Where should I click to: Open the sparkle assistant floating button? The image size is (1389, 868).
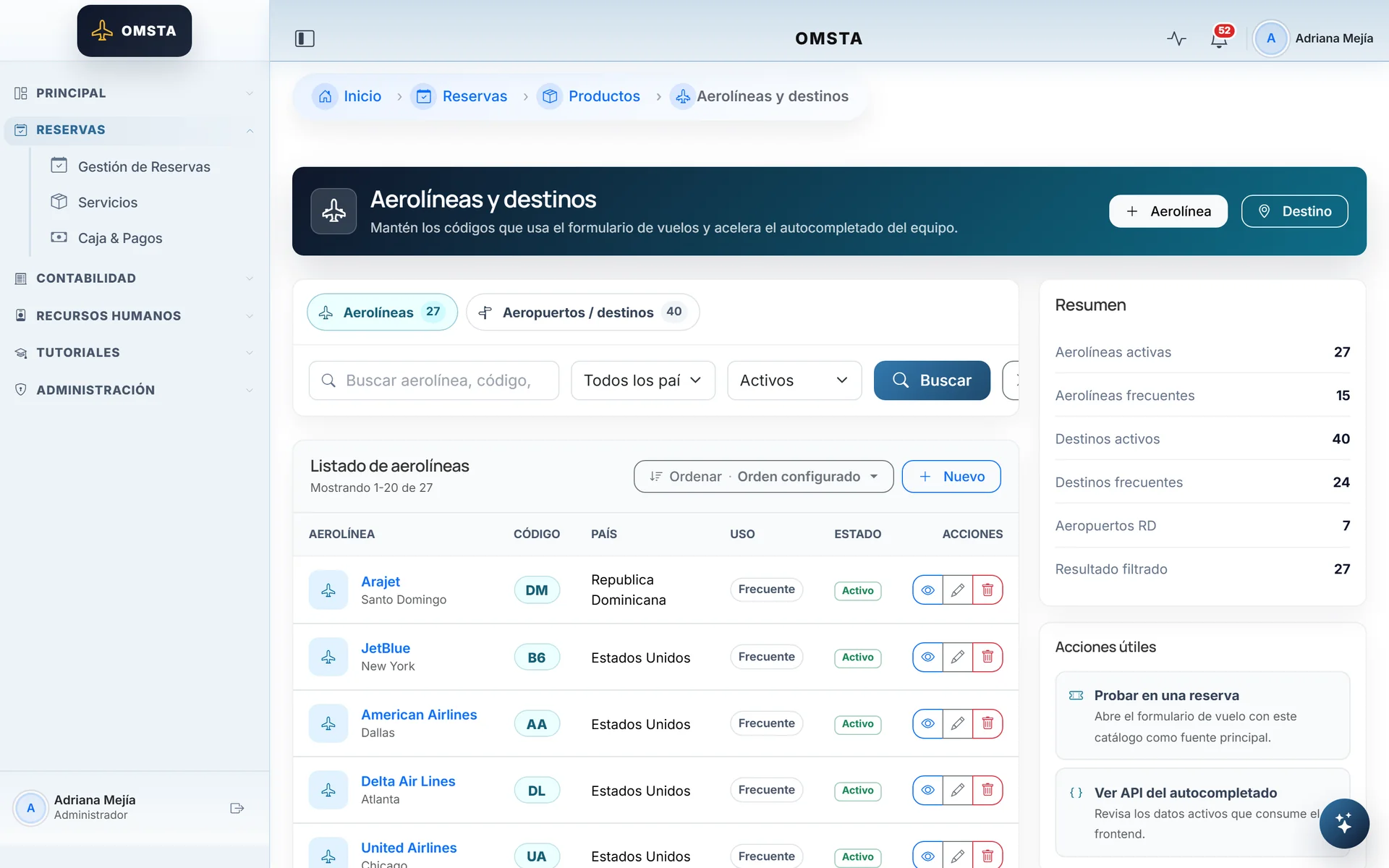click(x=1344, y=823)
